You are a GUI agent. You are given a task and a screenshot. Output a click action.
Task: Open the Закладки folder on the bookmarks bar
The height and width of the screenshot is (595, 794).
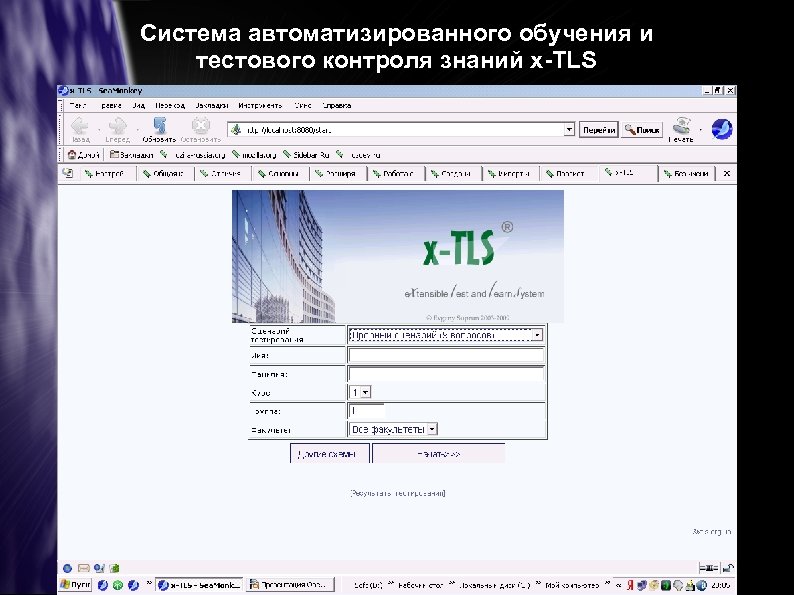(132, 155)
